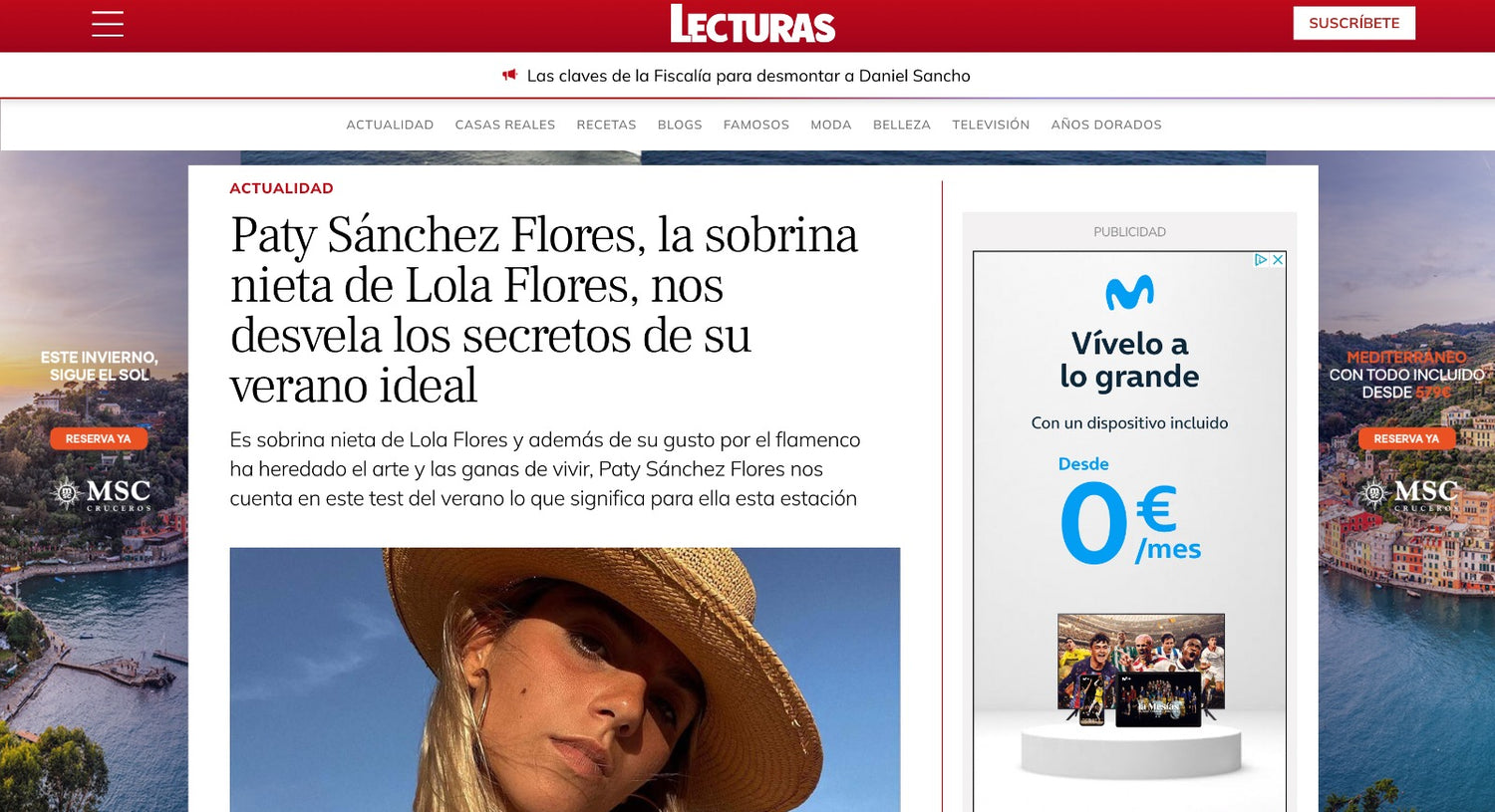Select Recetas in the navigation bar
The width and height of the screenshot is (1495, 812).
point(606,125)
